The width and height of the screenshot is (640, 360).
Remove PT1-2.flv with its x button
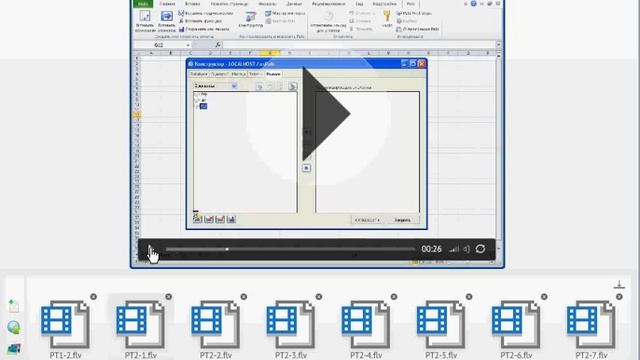[93, 297]
